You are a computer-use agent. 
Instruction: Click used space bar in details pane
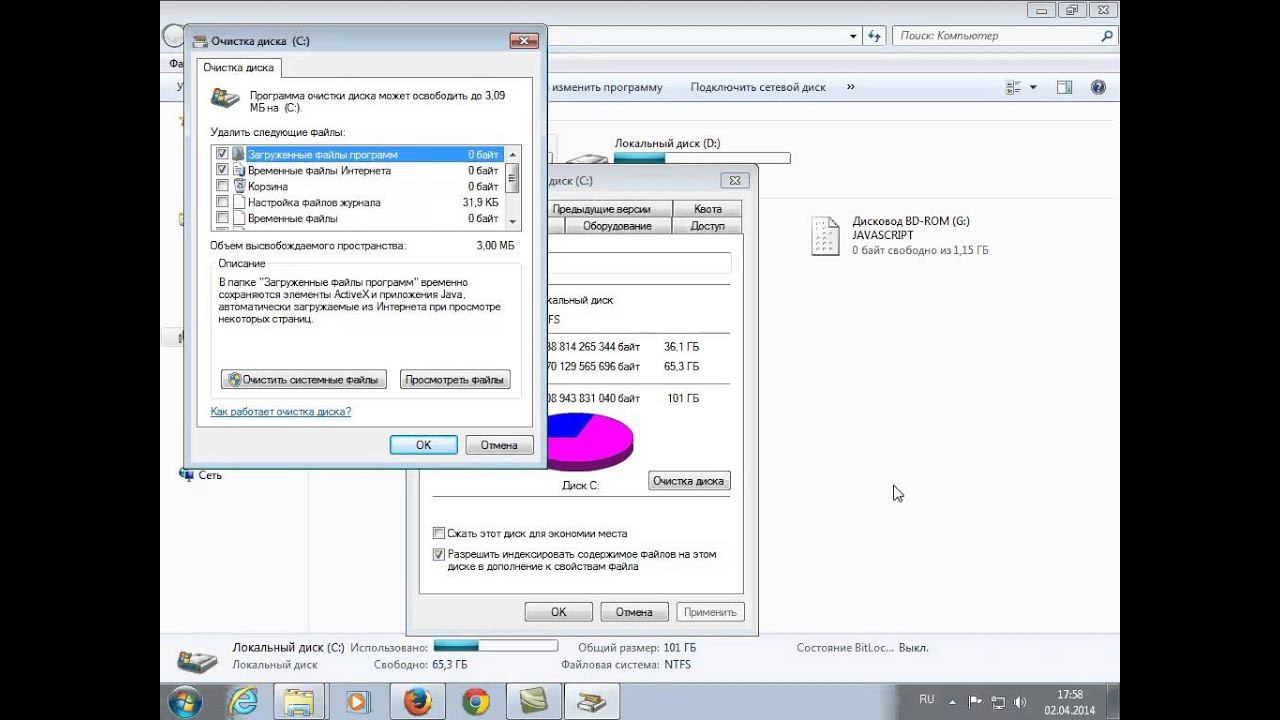point(496,647)
